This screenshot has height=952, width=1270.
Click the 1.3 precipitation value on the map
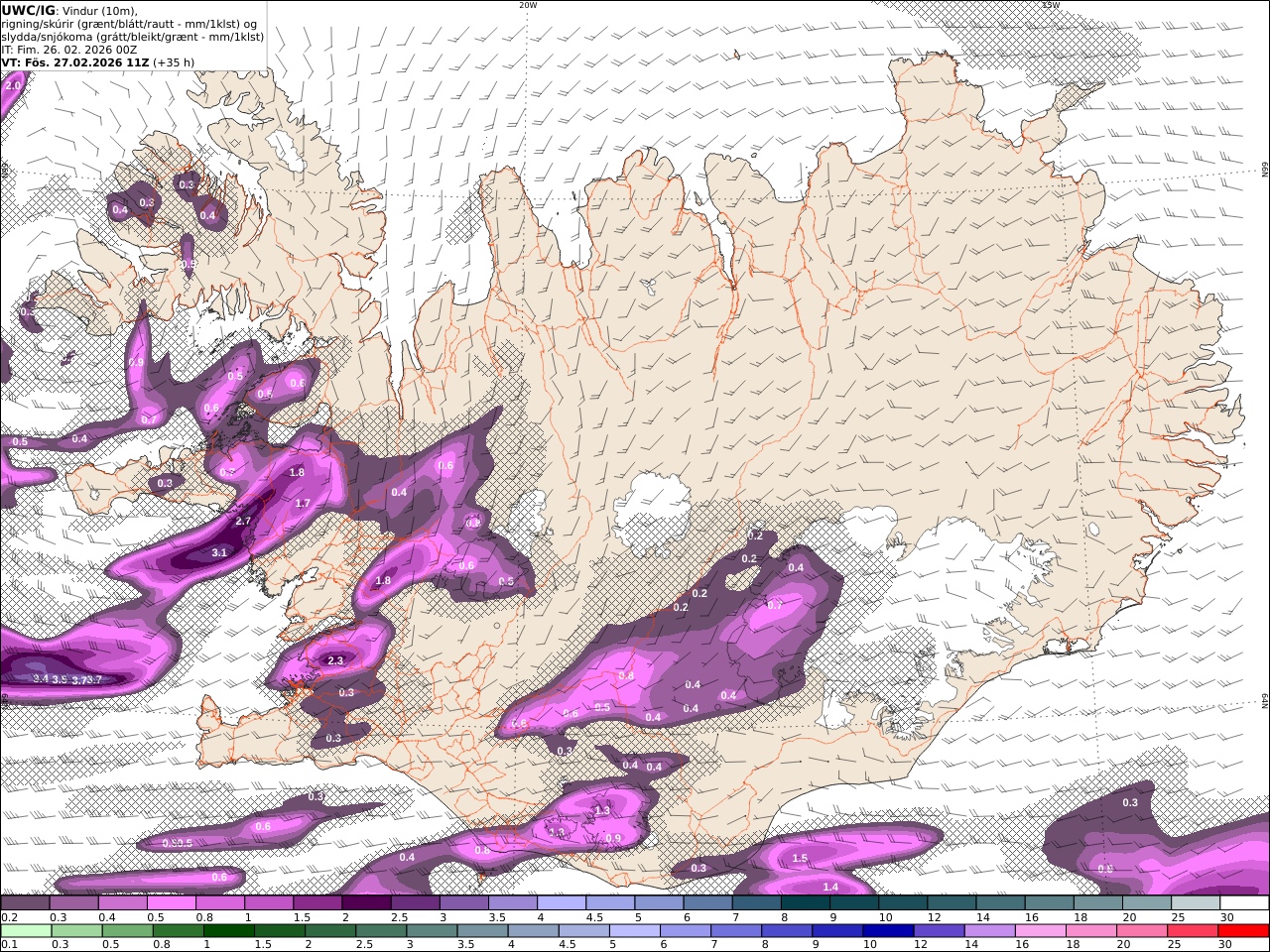[601, 811]
